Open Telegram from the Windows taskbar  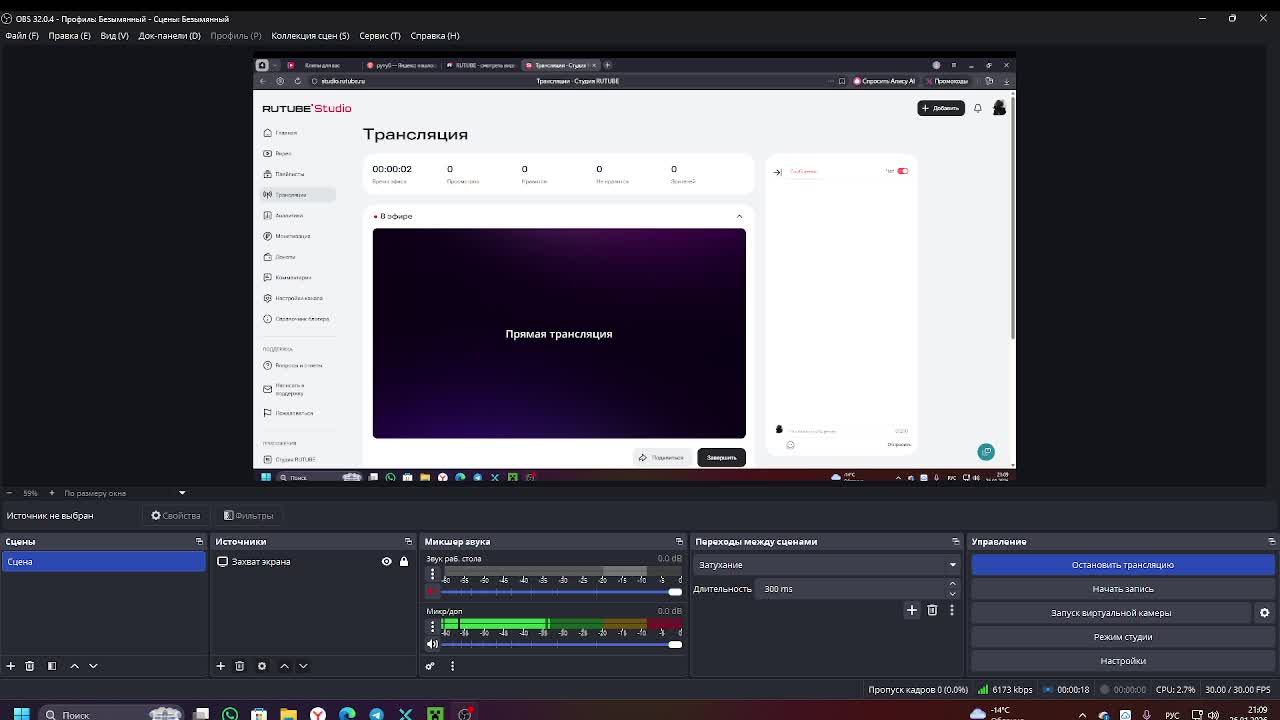pos(376,714)
